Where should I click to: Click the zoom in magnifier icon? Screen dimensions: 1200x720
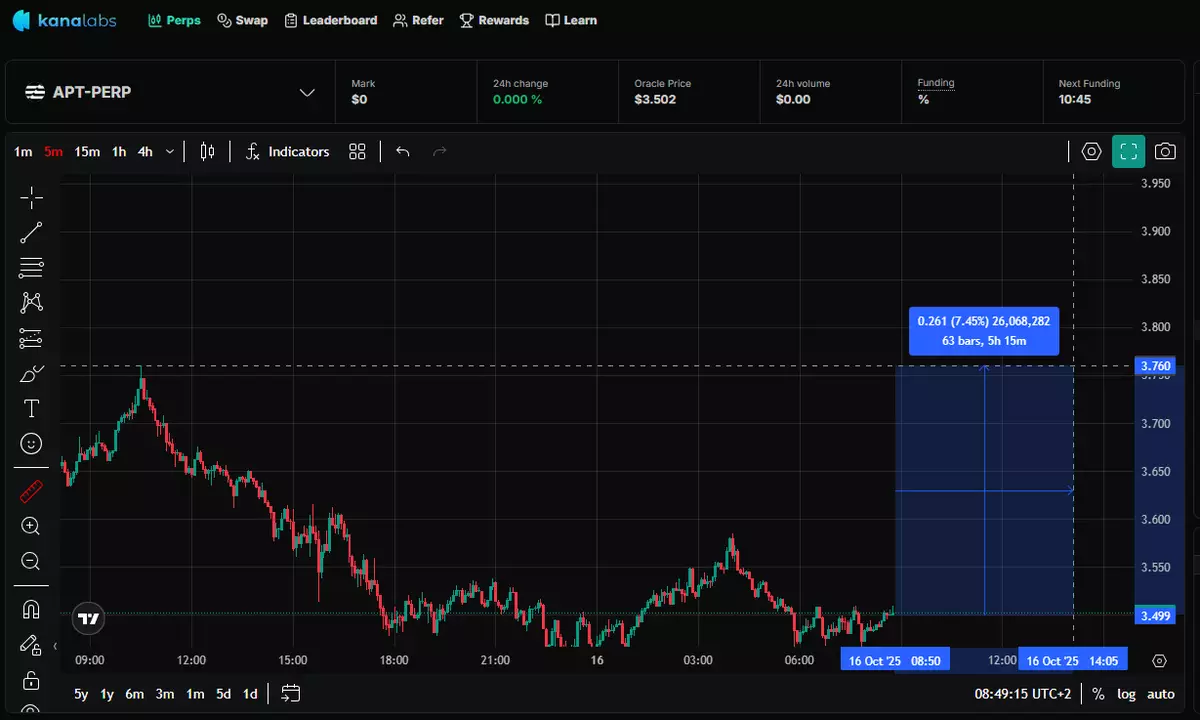pyautogui.click(x=31, y=526)
